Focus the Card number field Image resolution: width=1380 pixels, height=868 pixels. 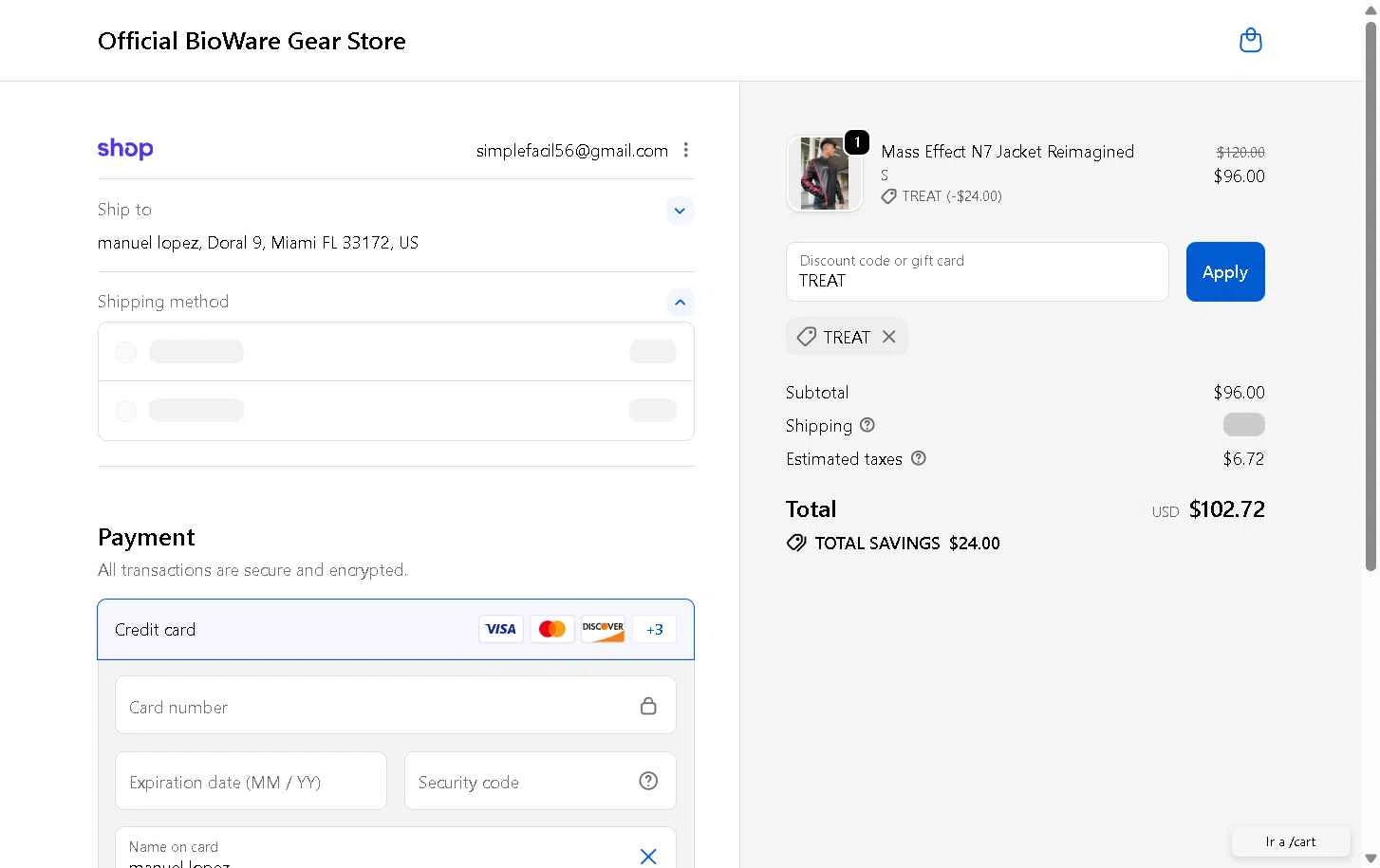coord(396,705)
